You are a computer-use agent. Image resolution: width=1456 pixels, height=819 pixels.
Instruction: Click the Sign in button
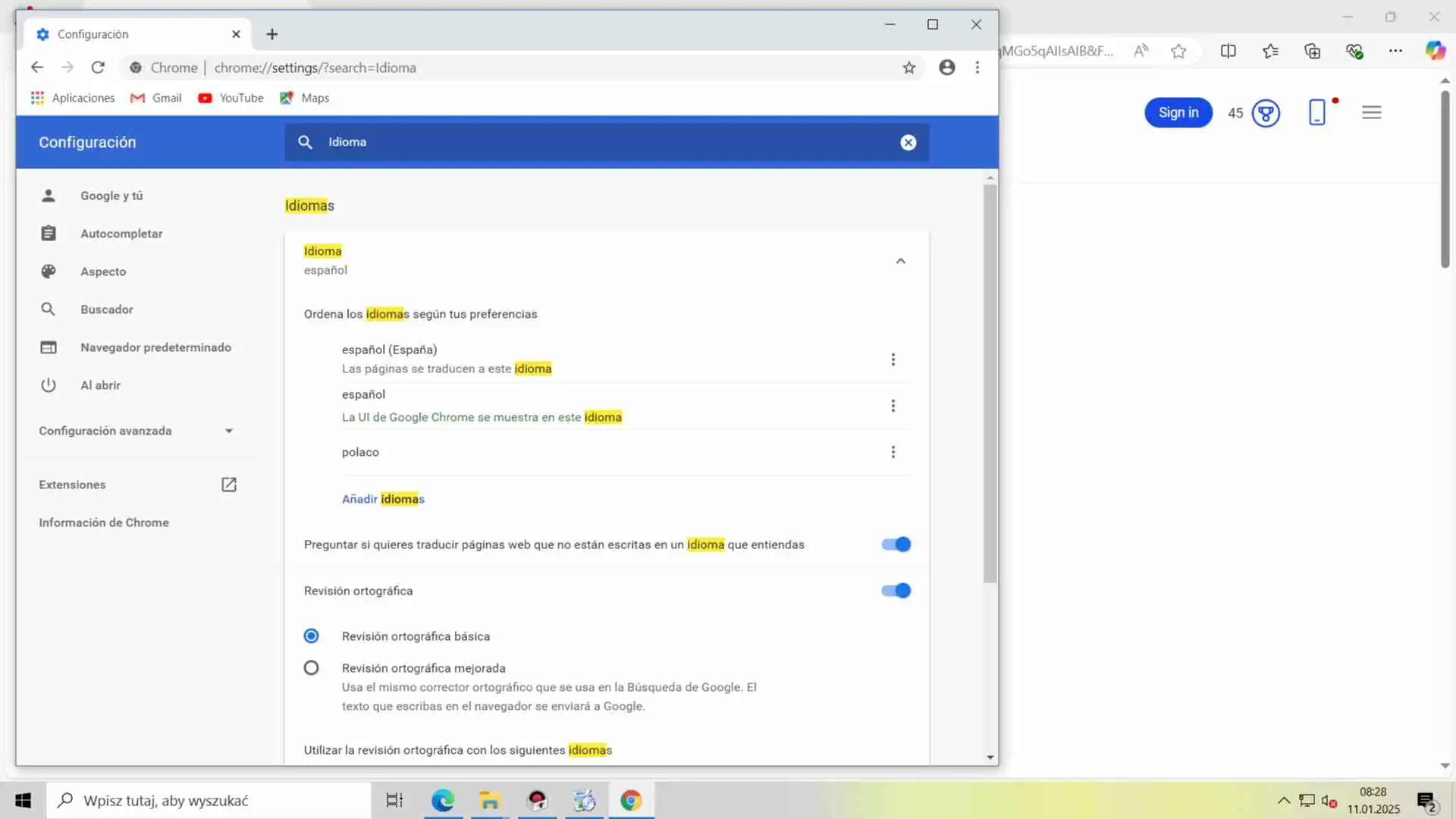(1178, 113)
